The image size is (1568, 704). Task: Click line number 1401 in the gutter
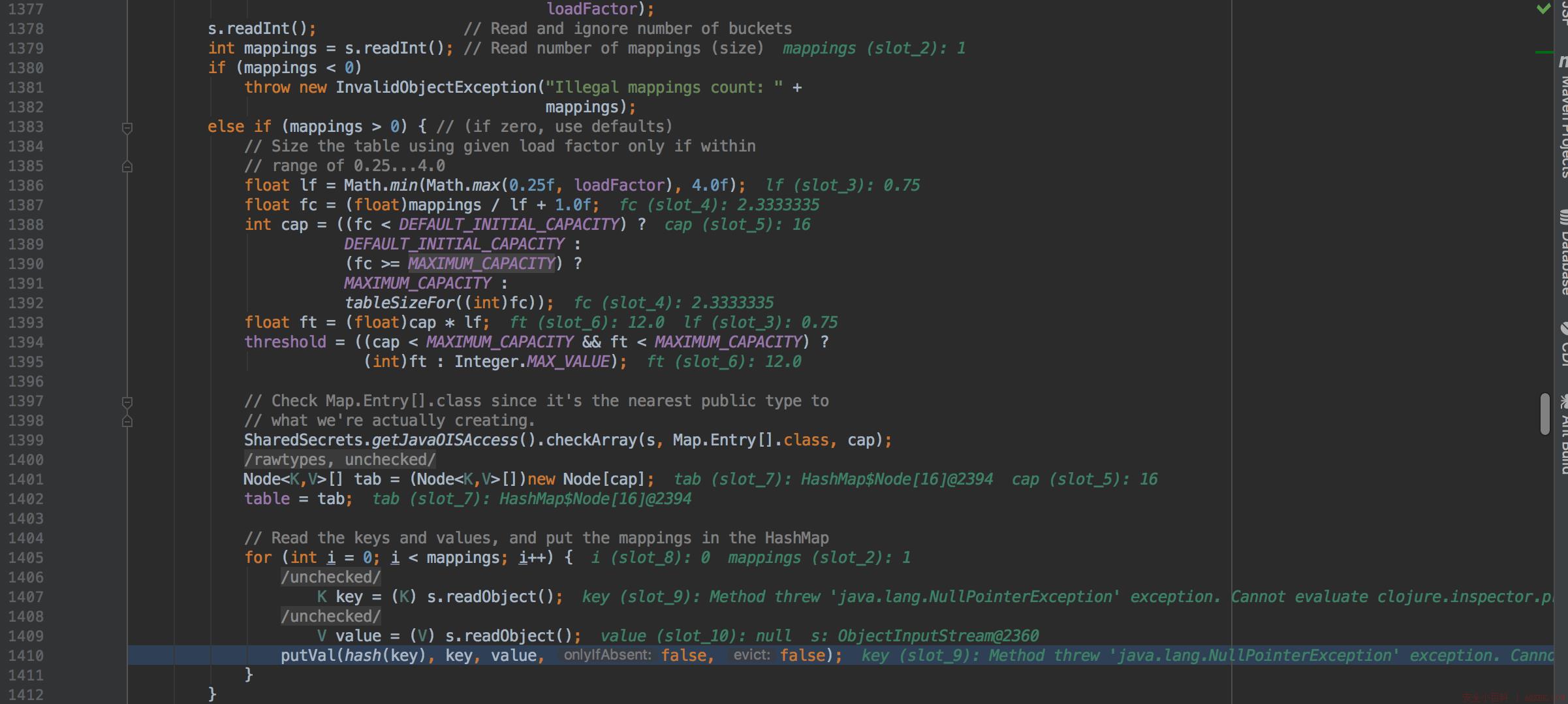coord(26,479)
